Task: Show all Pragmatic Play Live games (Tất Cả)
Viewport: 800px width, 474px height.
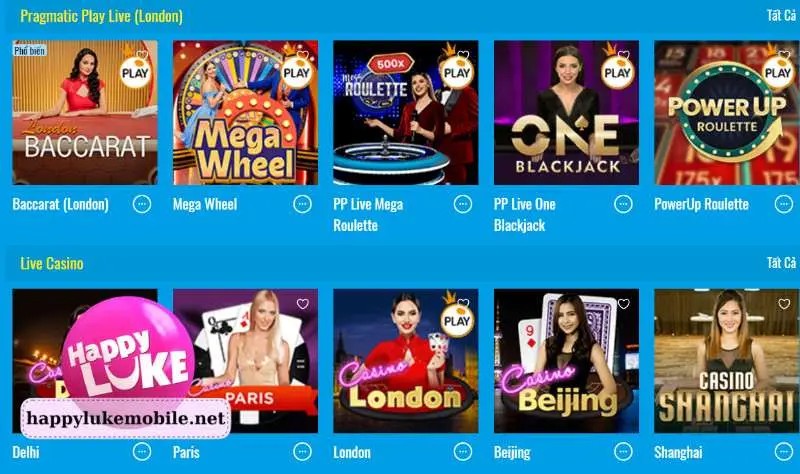Action: (x=781, y=15)
